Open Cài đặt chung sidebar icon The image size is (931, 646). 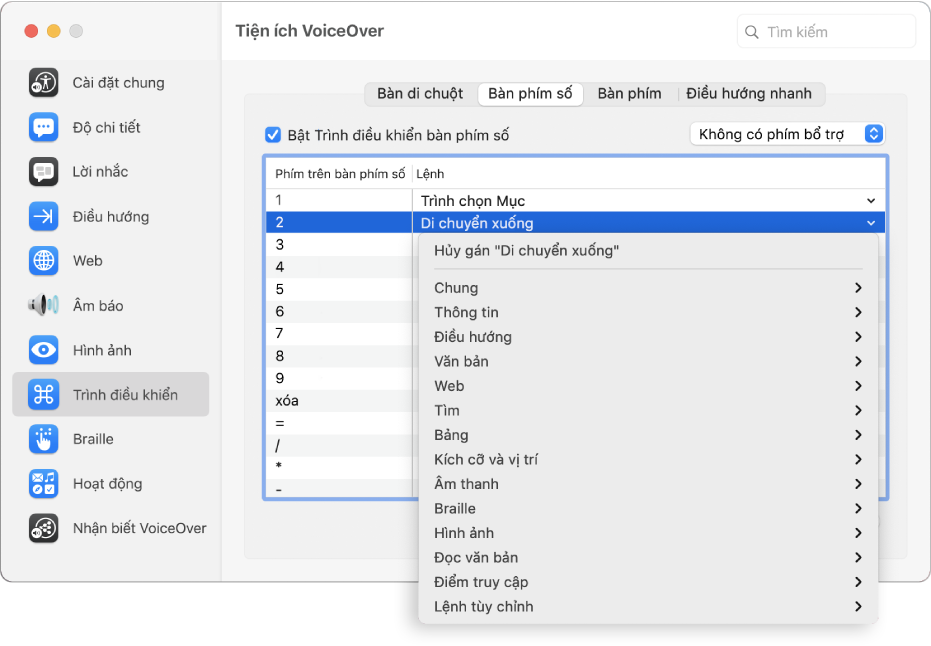coord(44,83)
